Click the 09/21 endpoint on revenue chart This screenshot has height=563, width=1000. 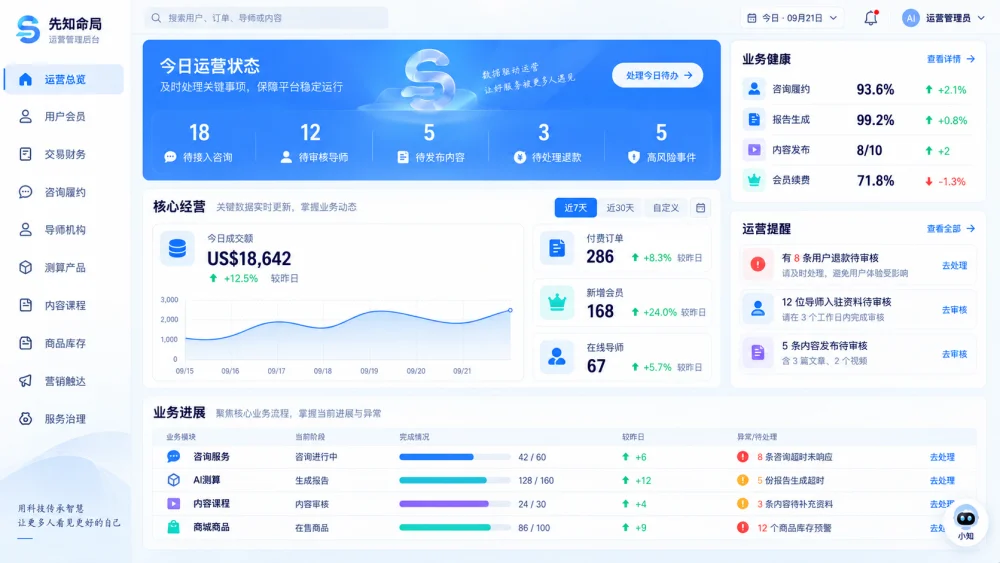click(510, 310)
